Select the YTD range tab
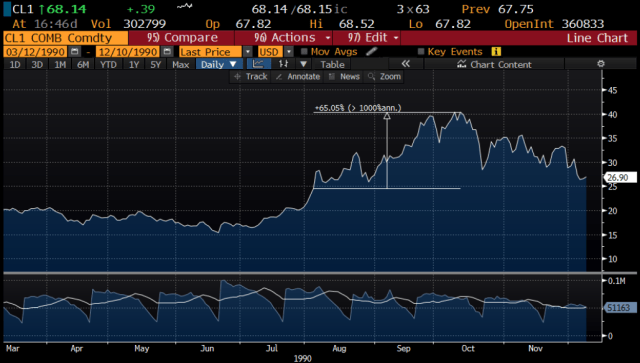640x363 pixels. coord(109,64)
